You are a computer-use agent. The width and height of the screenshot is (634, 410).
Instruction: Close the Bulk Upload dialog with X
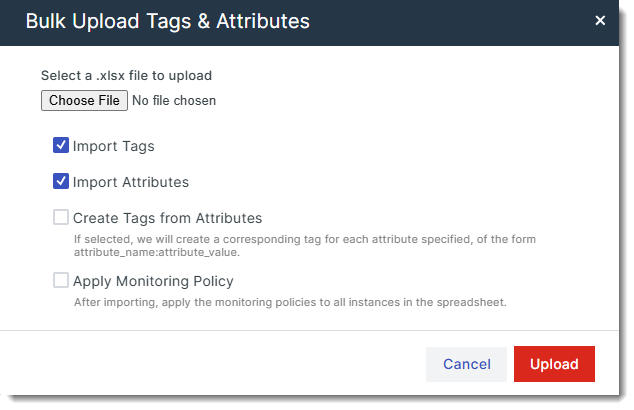tap(600, 20)
